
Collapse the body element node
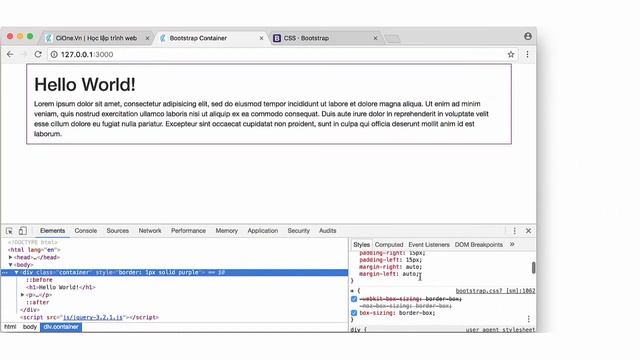click(11, 265)
